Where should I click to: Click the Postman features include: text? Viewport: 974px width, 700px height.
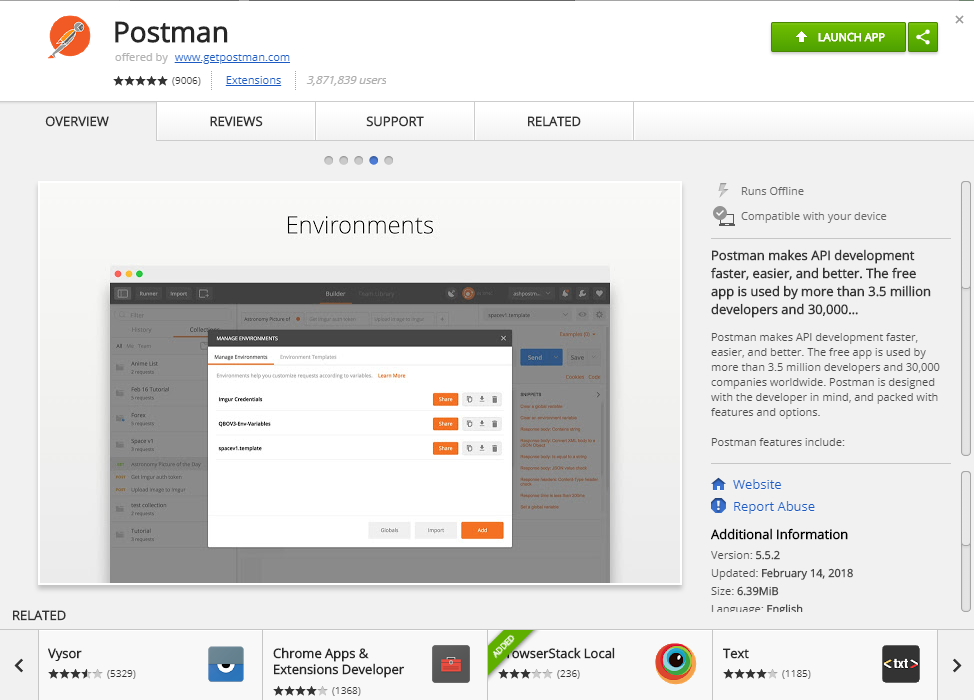(x=778, y=442)
